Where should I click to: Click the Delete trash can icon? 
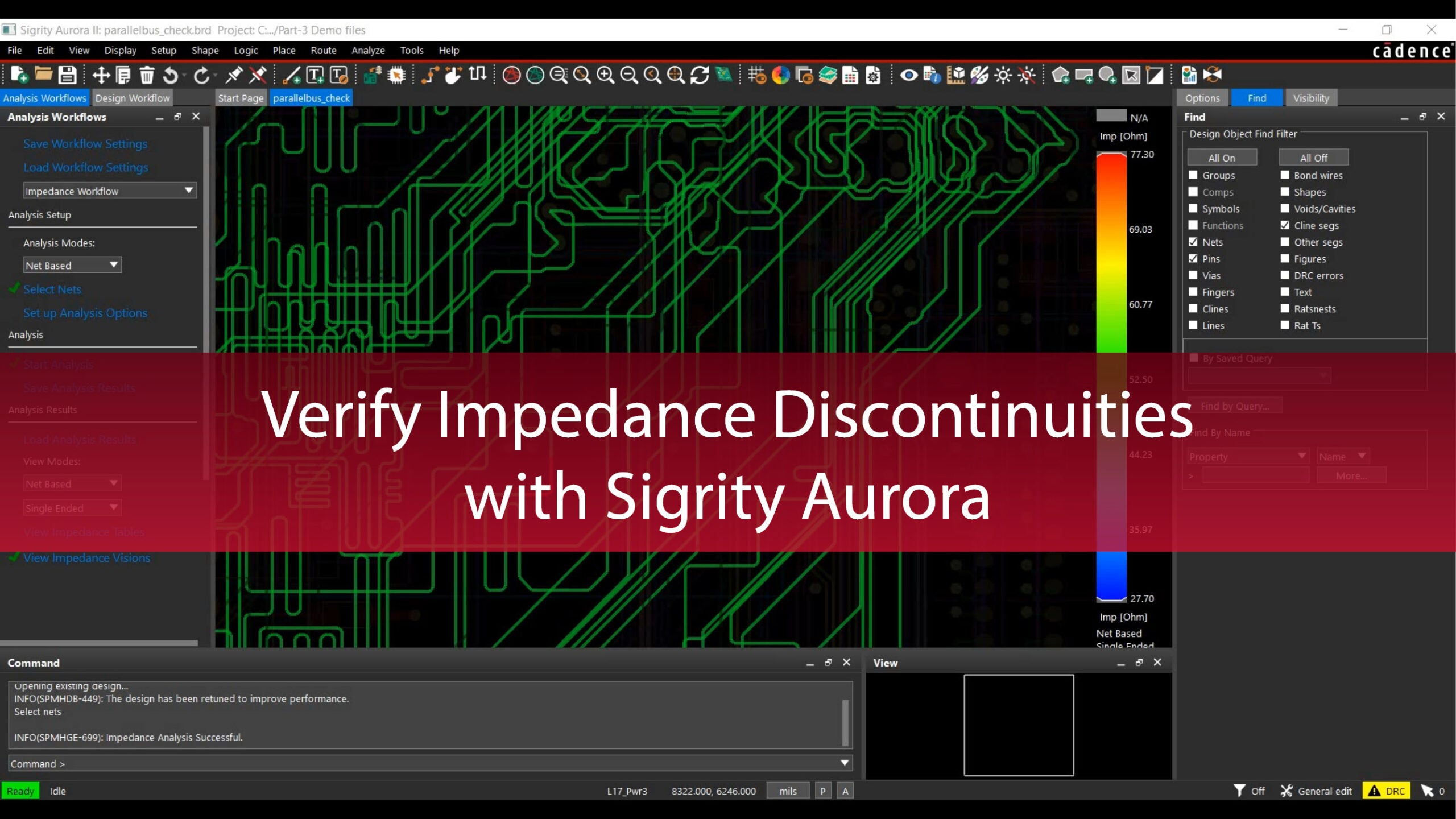coord(147,75)
